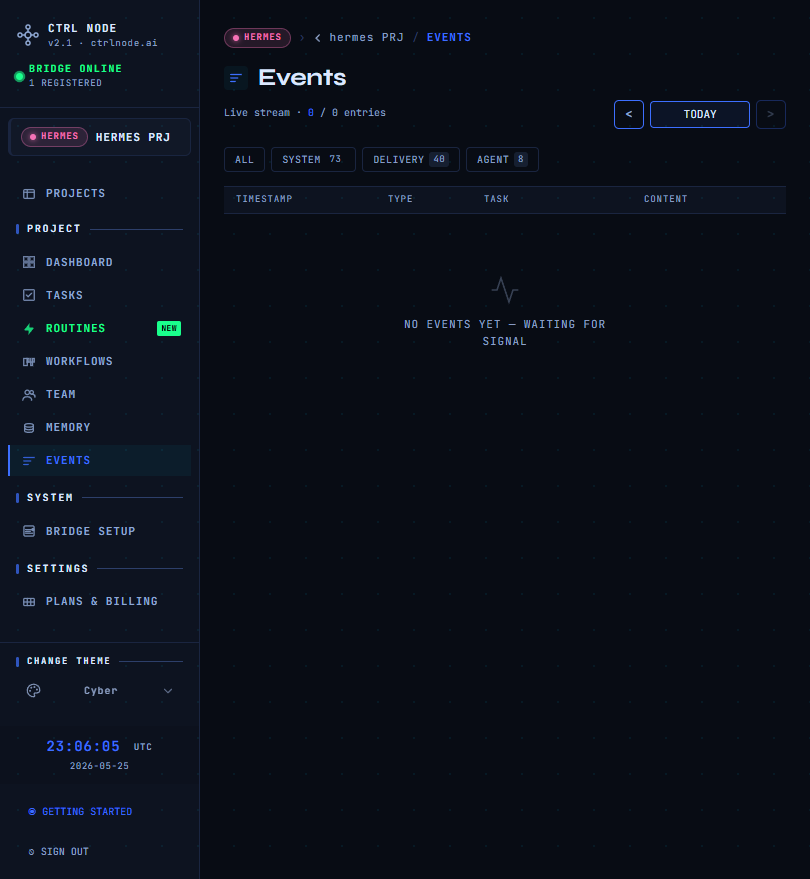Click the Events list icon in sidebar
810x879 pixels.
[x=29, y=461]
